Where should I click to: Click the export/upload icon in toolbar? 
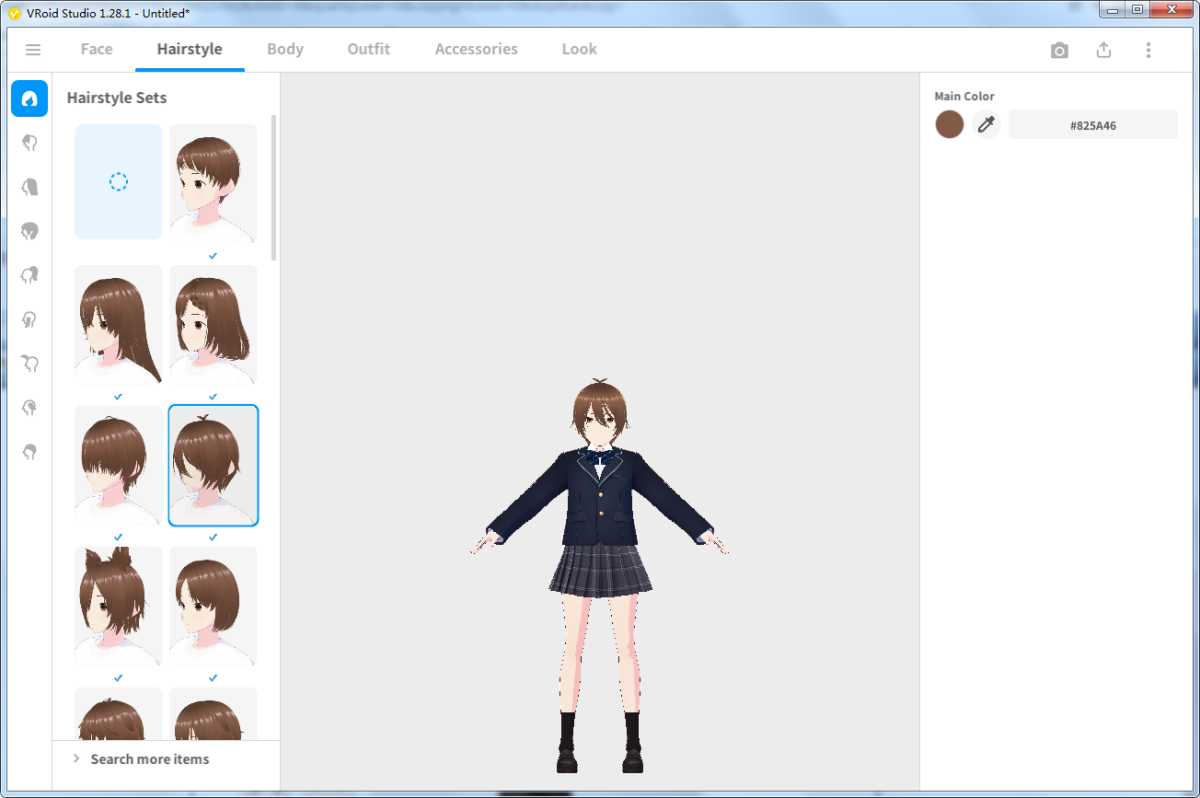pos(1103,48)
